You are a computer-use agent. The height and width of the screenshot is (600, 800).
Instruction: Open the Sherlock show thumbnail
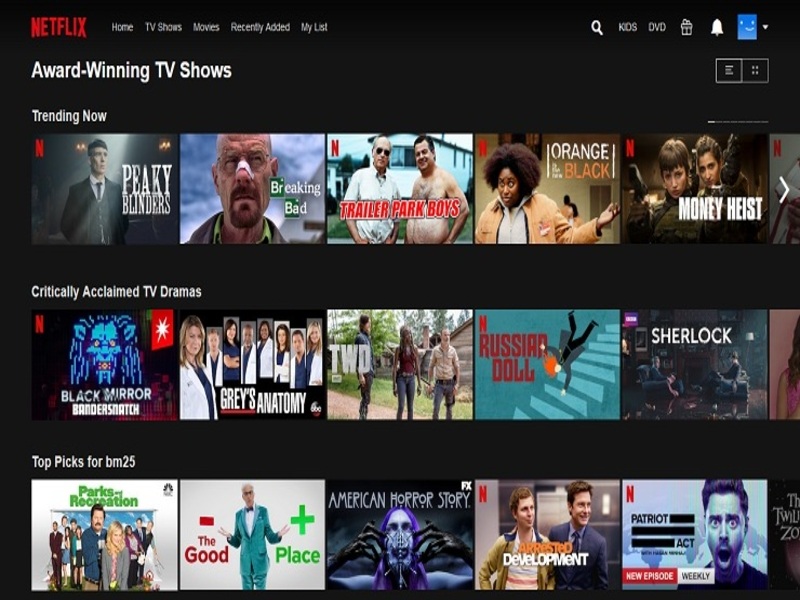pyautogui.click(x=695, y=364)
